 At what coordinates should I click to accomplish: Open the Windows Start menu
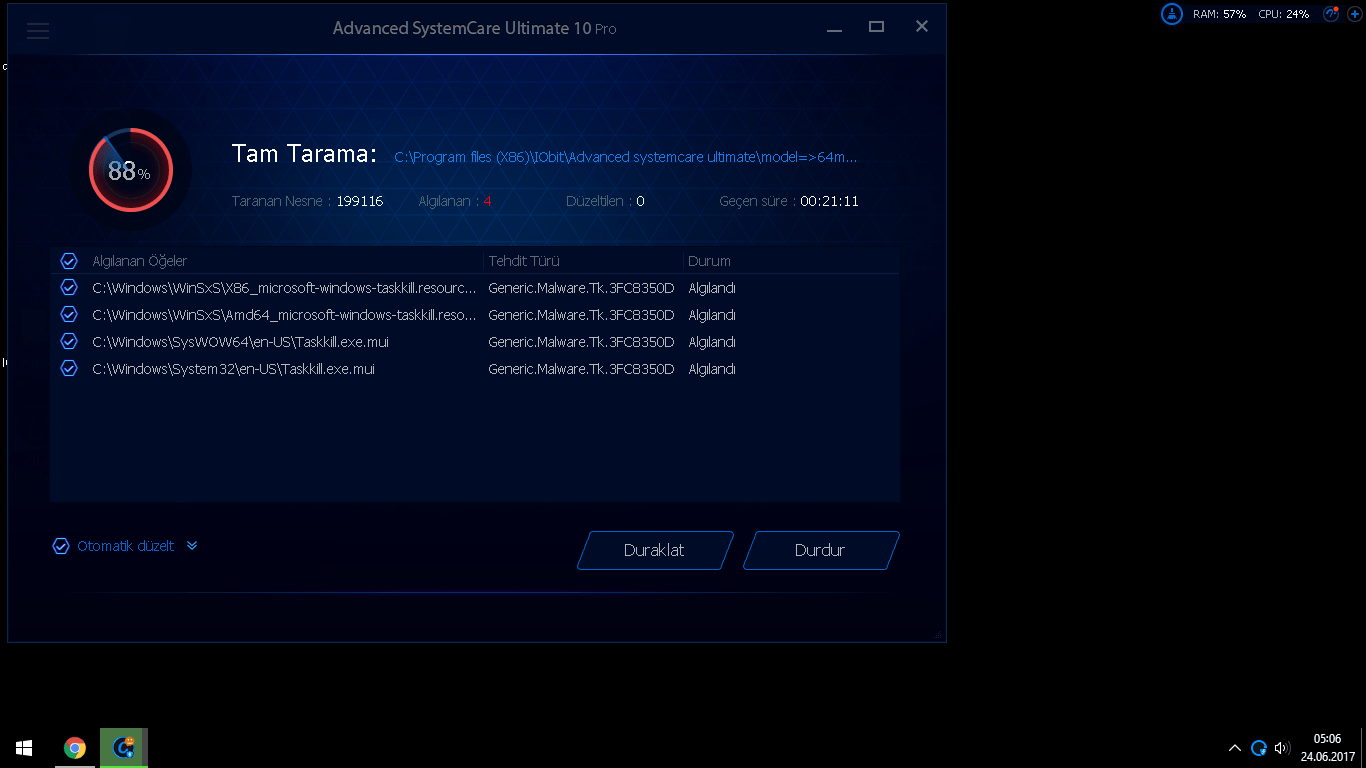pyautogui.click(x=24, y=747)
